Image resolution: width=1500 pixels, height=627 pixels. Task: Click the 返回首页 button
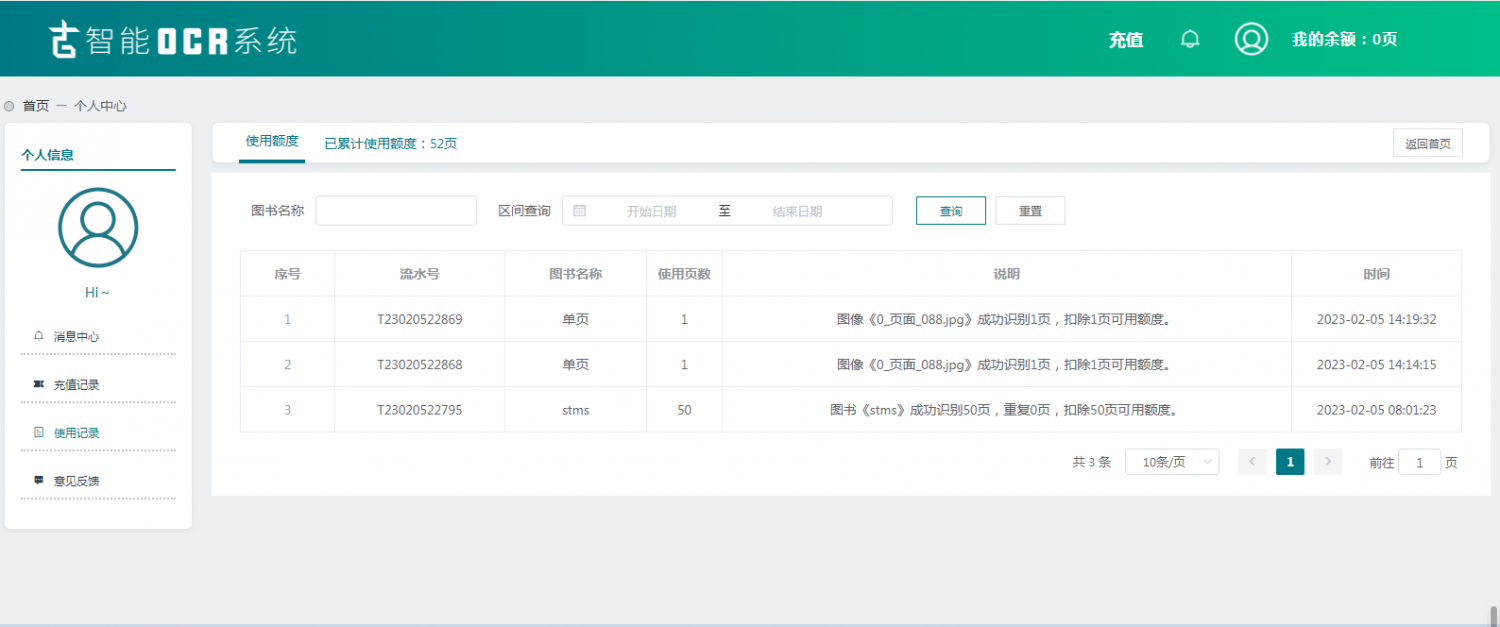point(1427,143)
